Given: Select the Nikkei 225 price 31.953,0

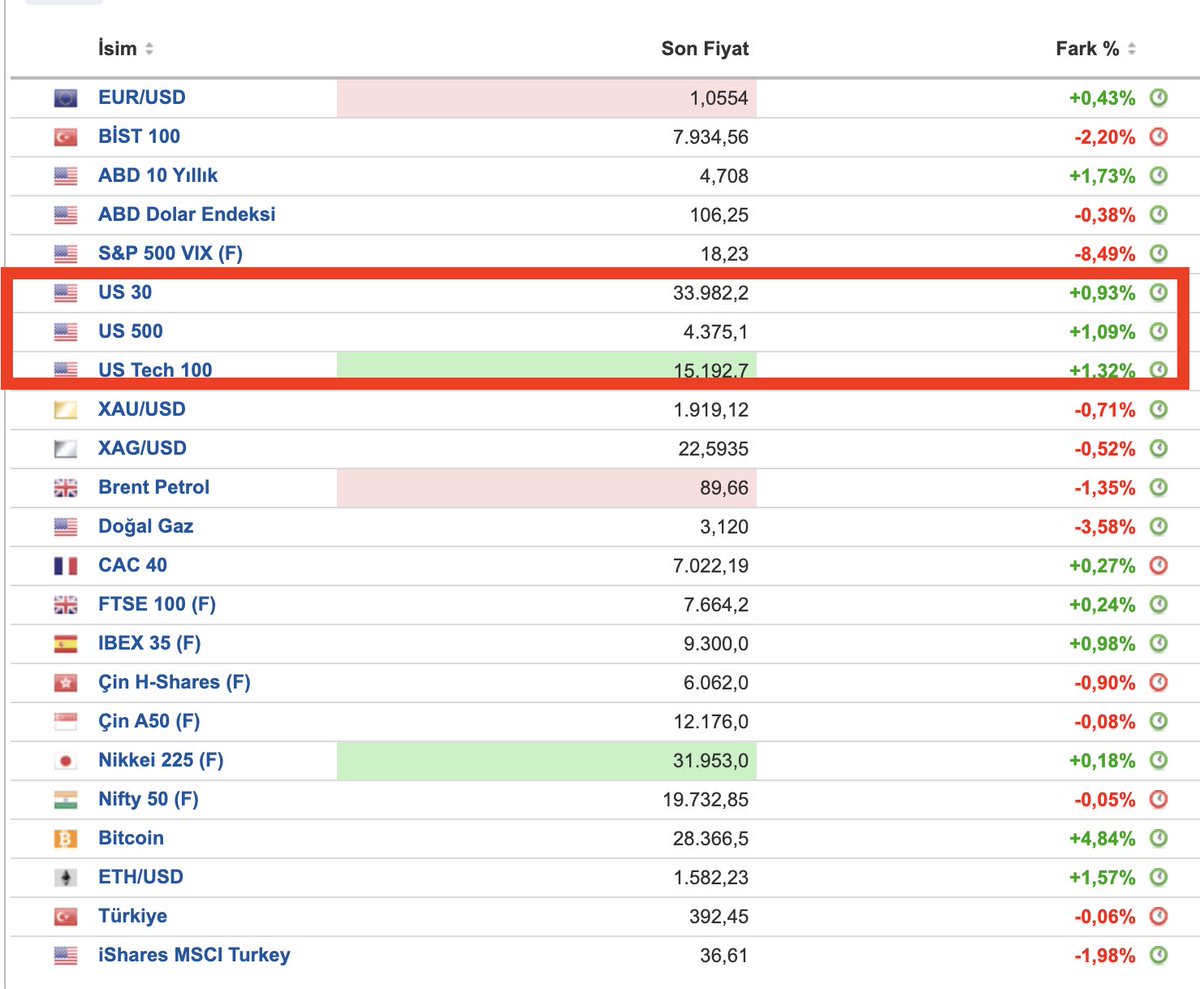Looking at the screenshot, I should click(711, 761).
